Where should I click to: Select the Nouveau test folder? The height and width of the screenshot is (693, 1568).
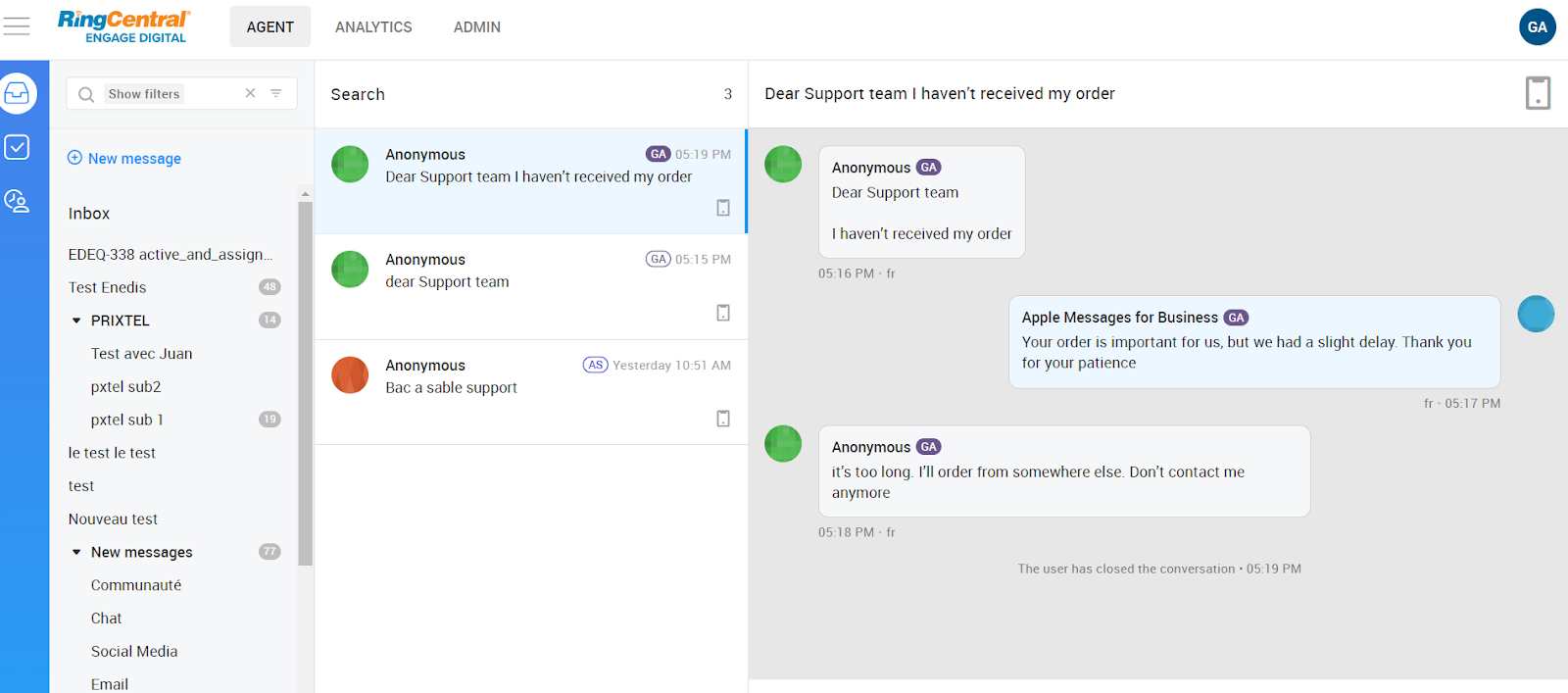point(113,520)
